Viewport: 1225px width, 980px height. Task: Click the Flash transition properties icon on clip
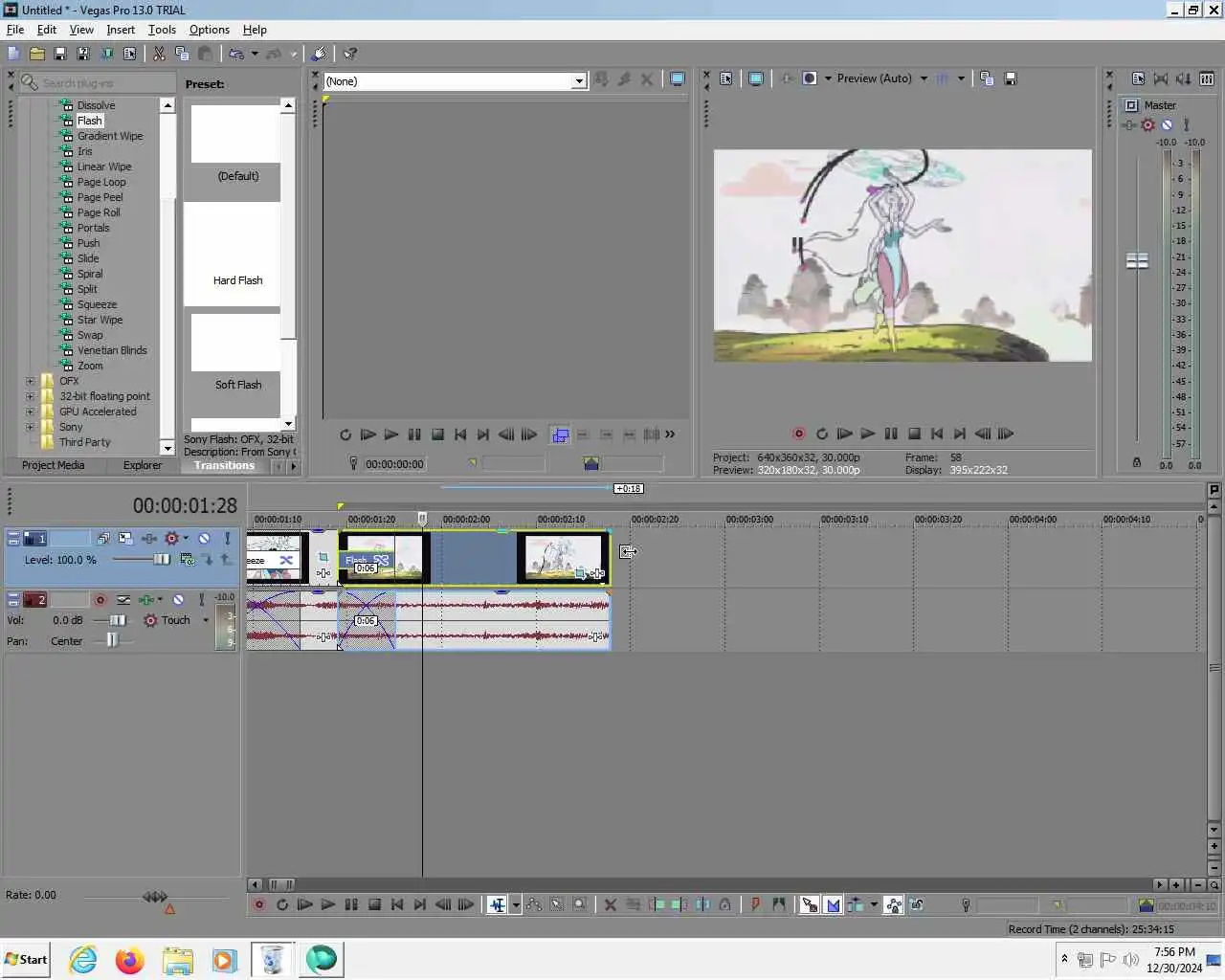tap(381, 560)
